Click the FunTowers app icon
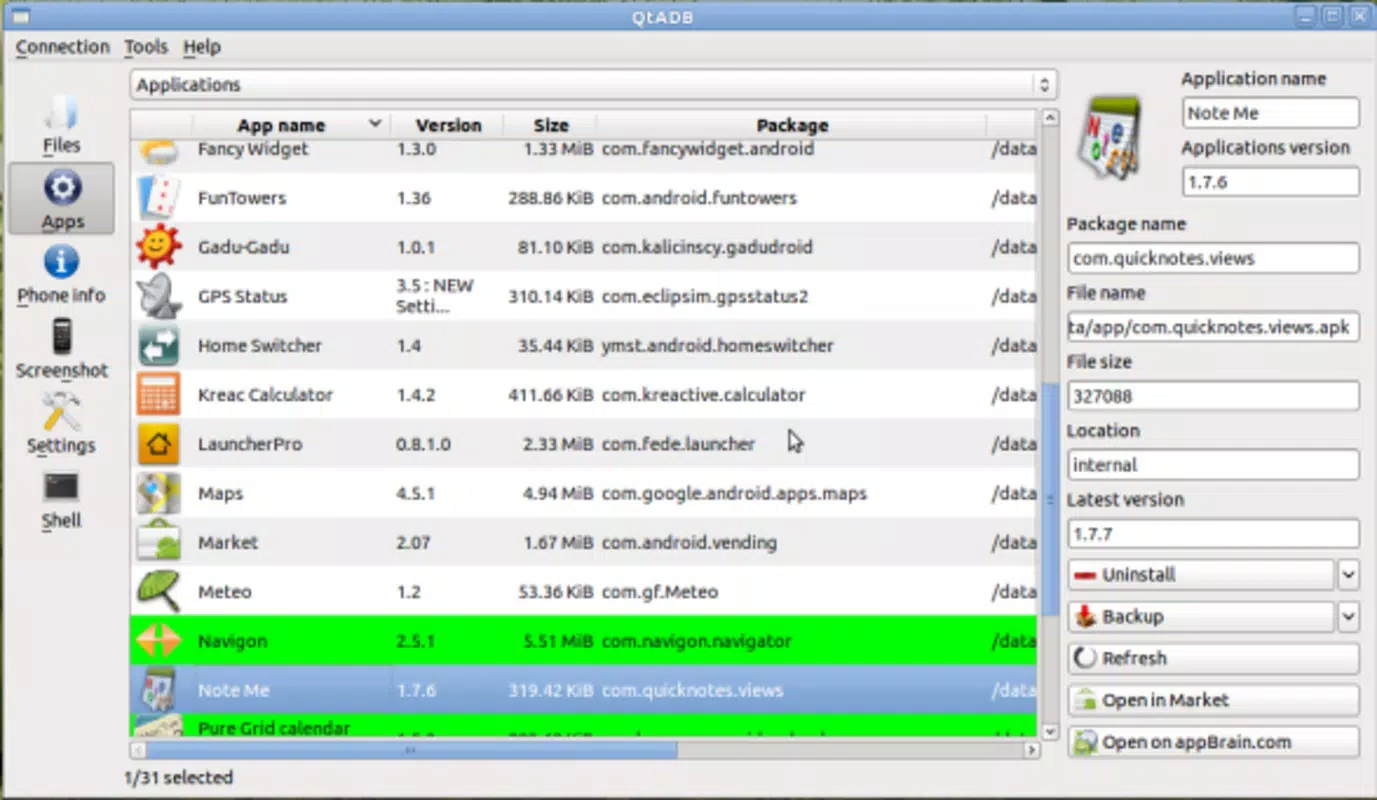 coord(158,198)
